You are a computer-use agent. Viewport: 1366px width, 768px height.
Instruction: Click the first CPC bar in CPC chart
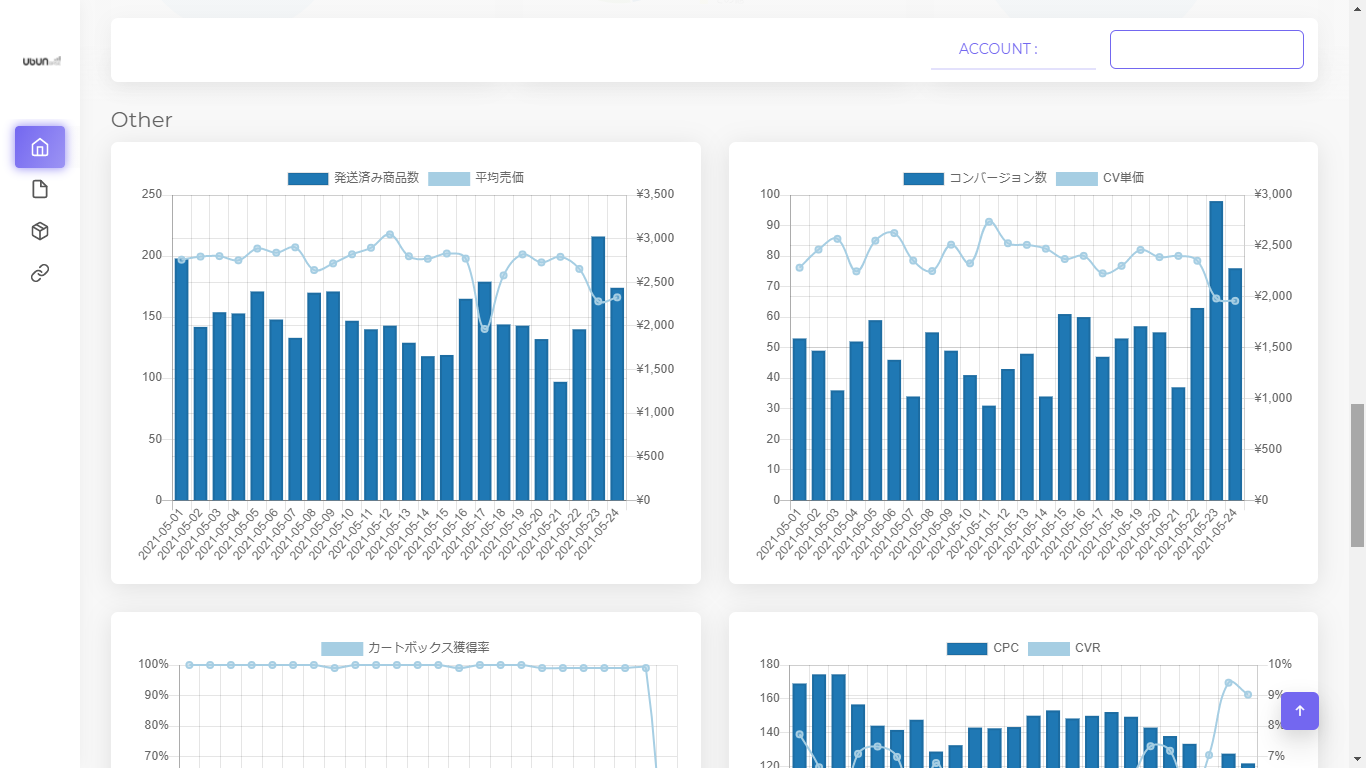(x=799, y=725)
